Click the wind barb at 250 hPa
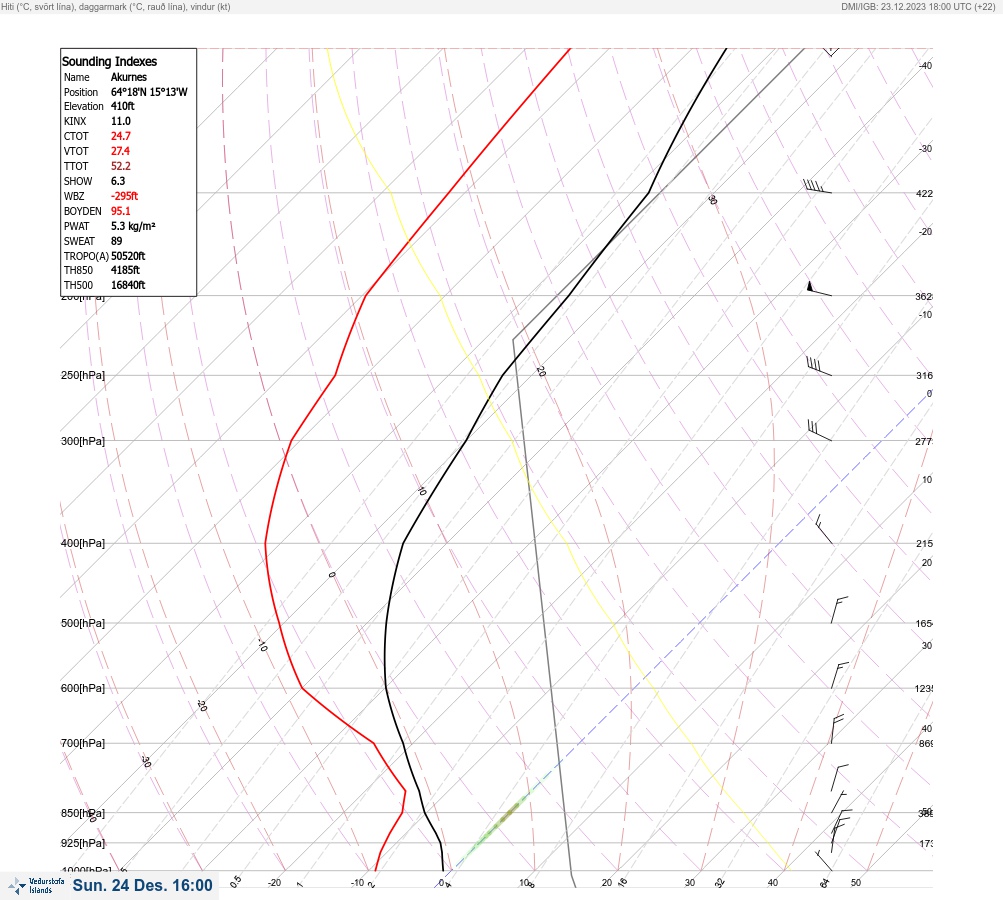Image resolution: width=1003 pixels, height=900 pixels. [819, 367]
